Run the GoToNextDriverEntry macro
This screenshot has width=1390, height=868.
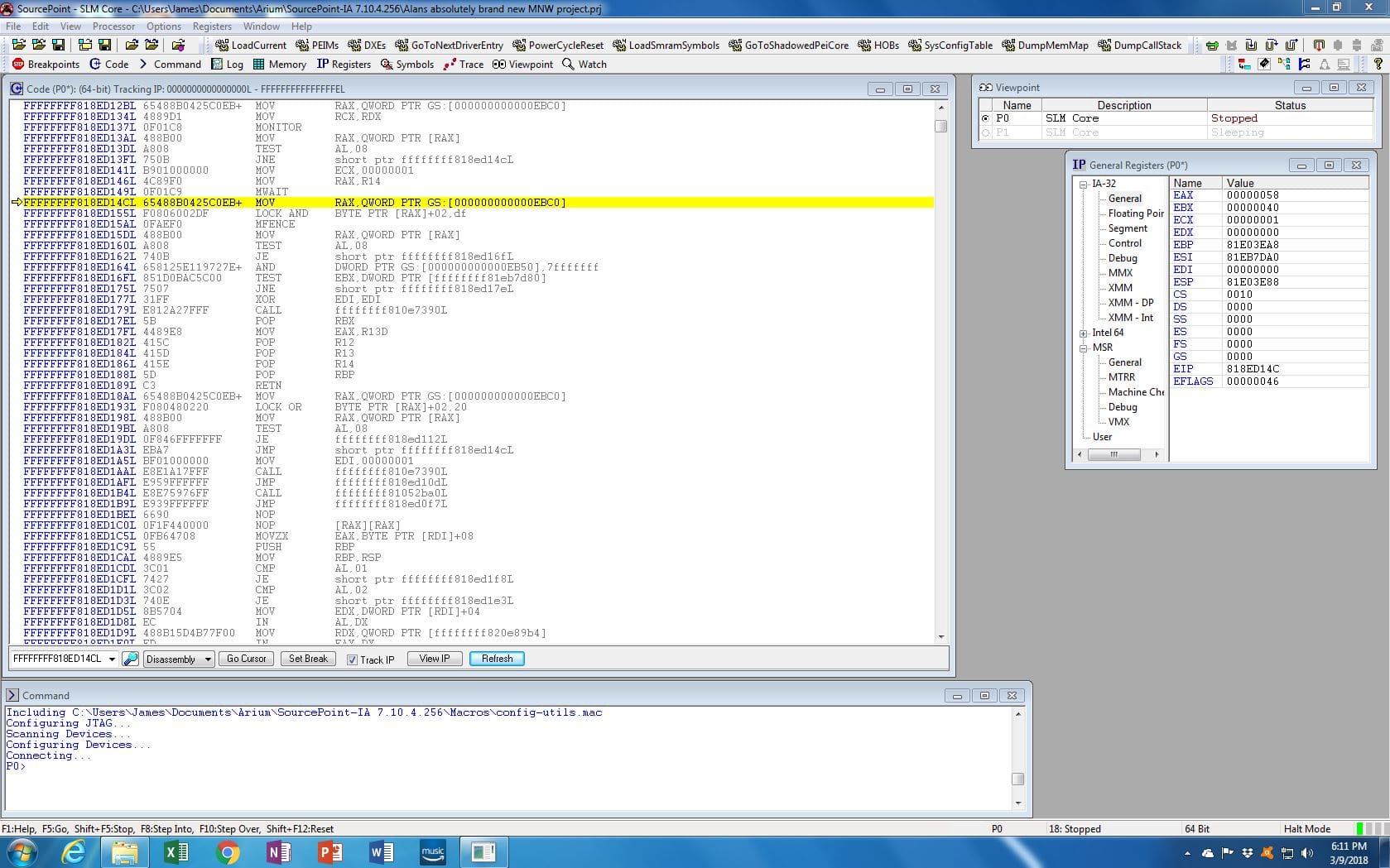pyautogui.click(x=449, y=45)
